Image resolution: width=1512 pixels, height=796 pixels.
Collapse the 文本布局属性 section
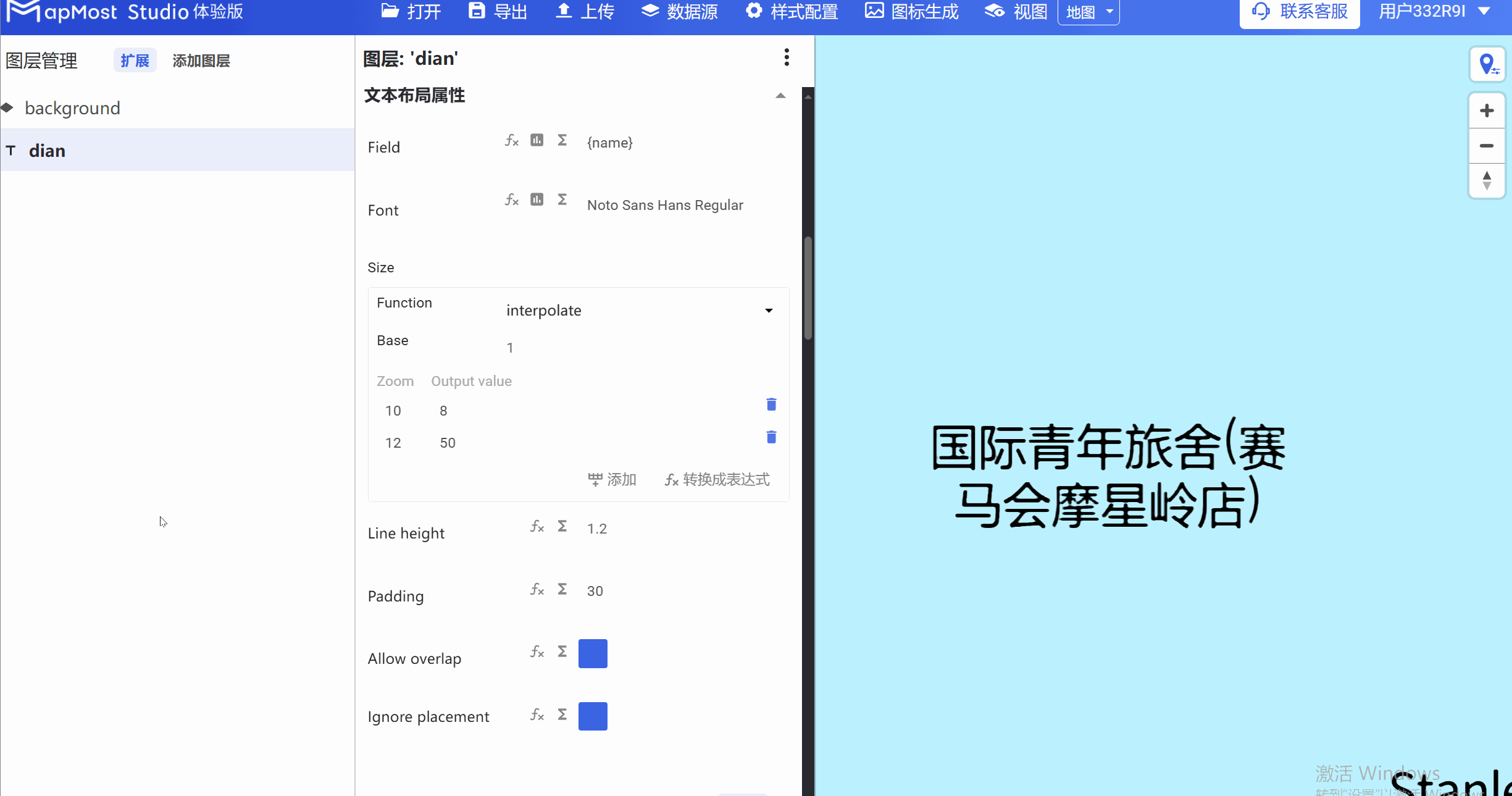click(780, 96)
